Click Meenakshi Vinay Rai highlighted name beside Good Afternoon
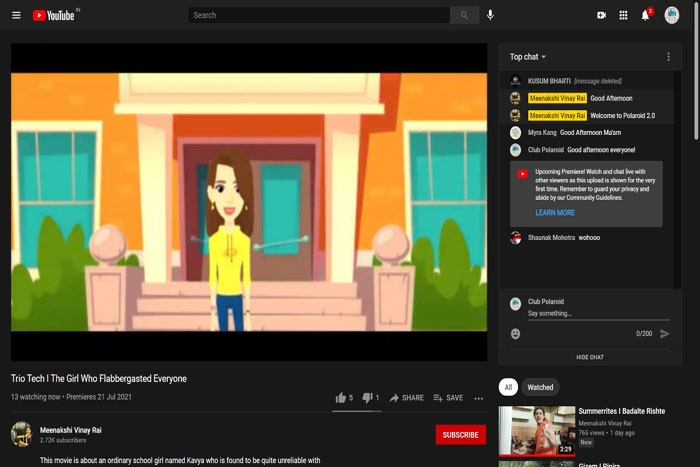Viewport: 700px width, 467px height. (557, 98)
